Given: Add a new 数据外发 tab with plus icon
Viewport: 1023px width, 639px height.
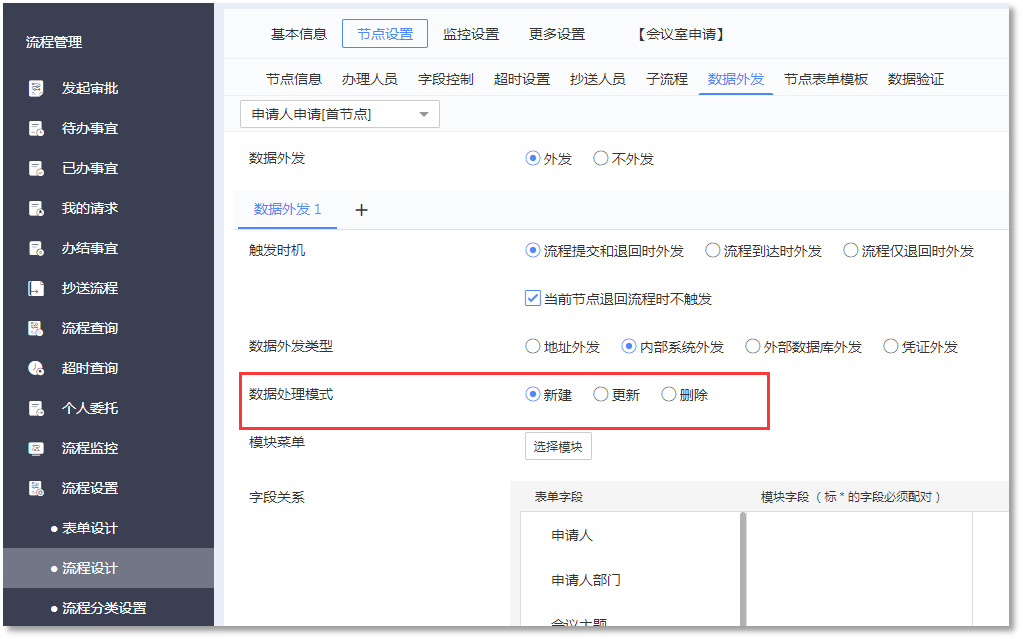Looking at the screenshot, I should pos(361,210).
